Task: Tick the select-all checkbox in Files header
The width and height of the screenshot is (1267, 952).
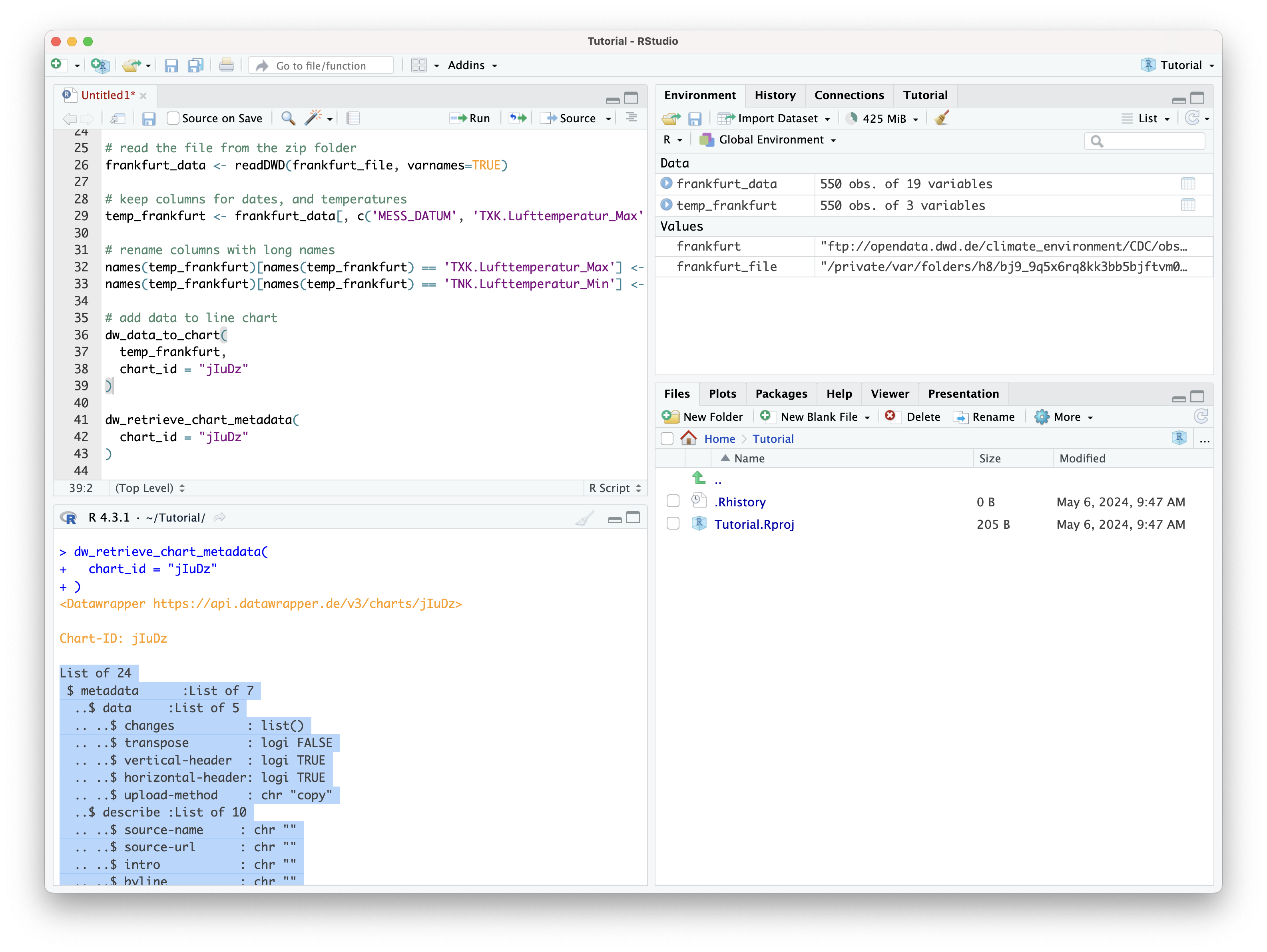Action: click(667, 439)
